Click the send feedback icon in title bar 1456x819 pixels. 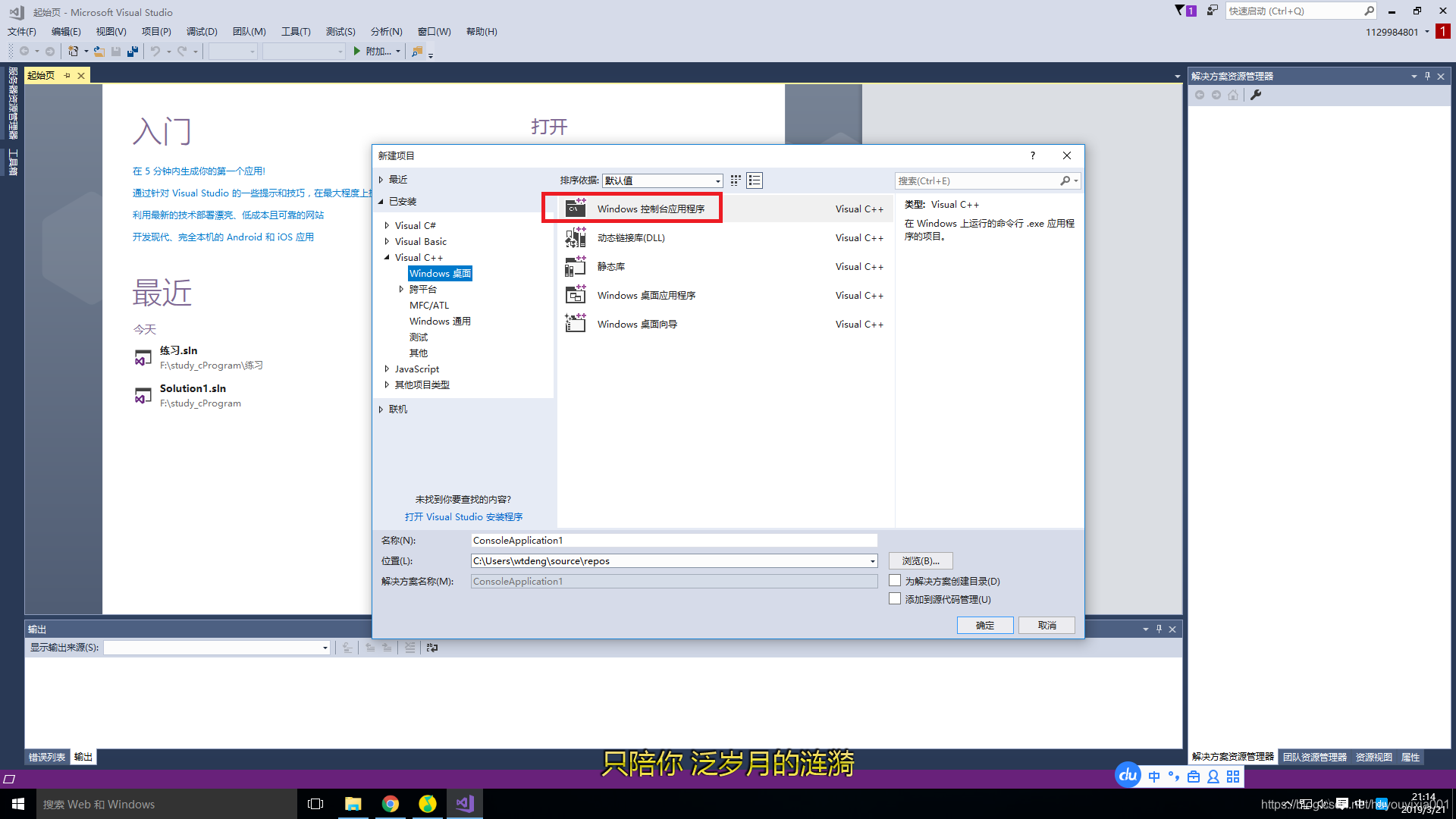click(x=1212, y=11)
